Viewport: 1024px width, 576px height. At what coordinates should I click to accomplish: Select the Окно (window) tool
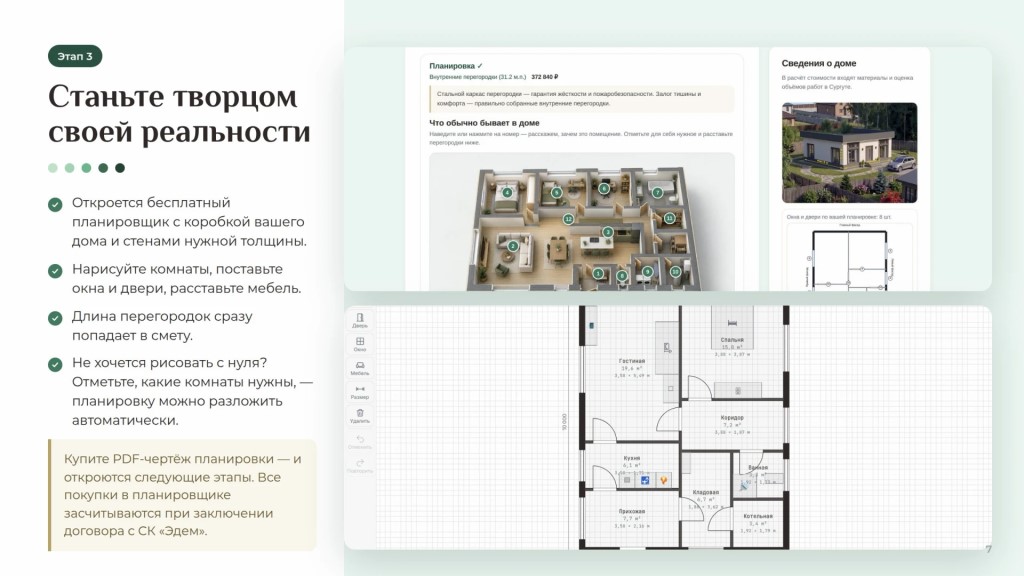coord(360,344)
